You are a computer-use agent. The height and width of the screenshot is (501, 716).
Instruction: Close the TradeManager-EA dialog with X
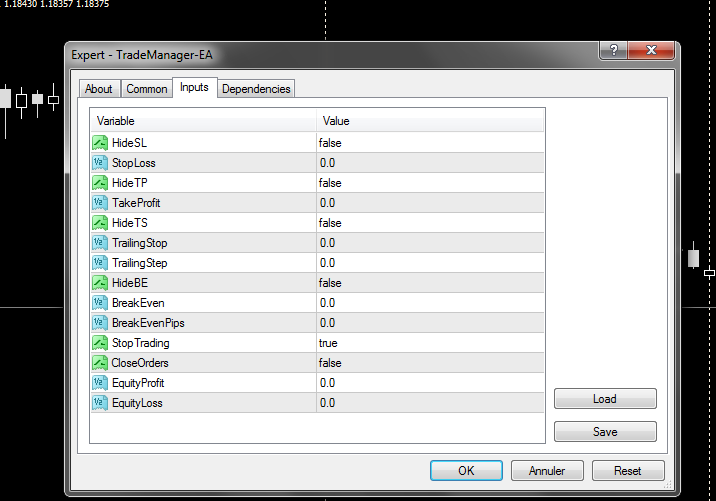[x=651, y=50]
